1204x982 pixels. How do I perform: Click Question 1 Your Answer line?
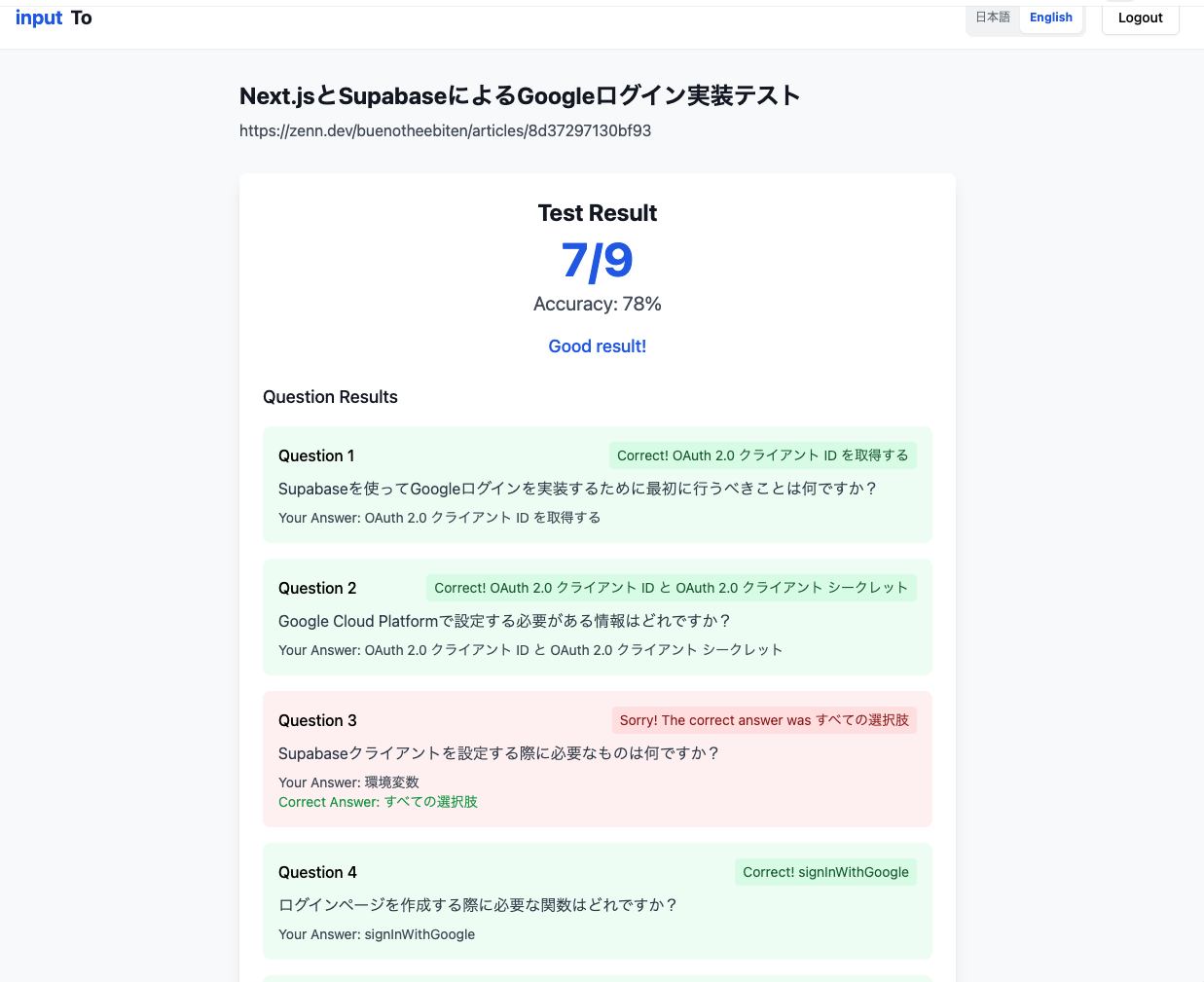(x=439, y=518)
